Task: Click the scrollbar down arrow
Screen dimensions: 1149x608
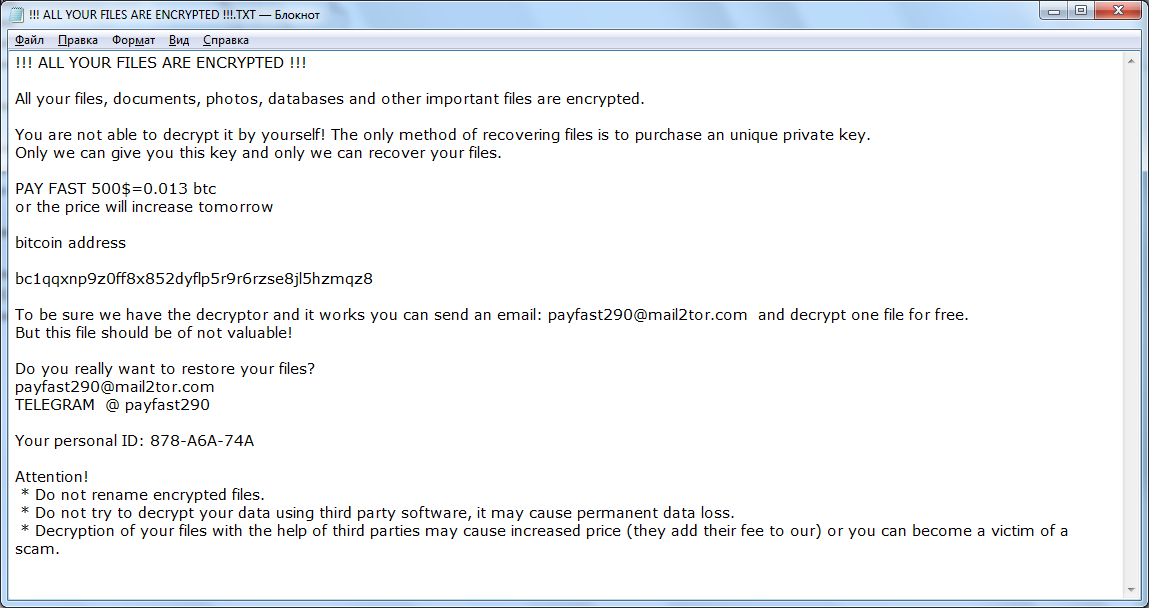Action: coord(1132,589)
